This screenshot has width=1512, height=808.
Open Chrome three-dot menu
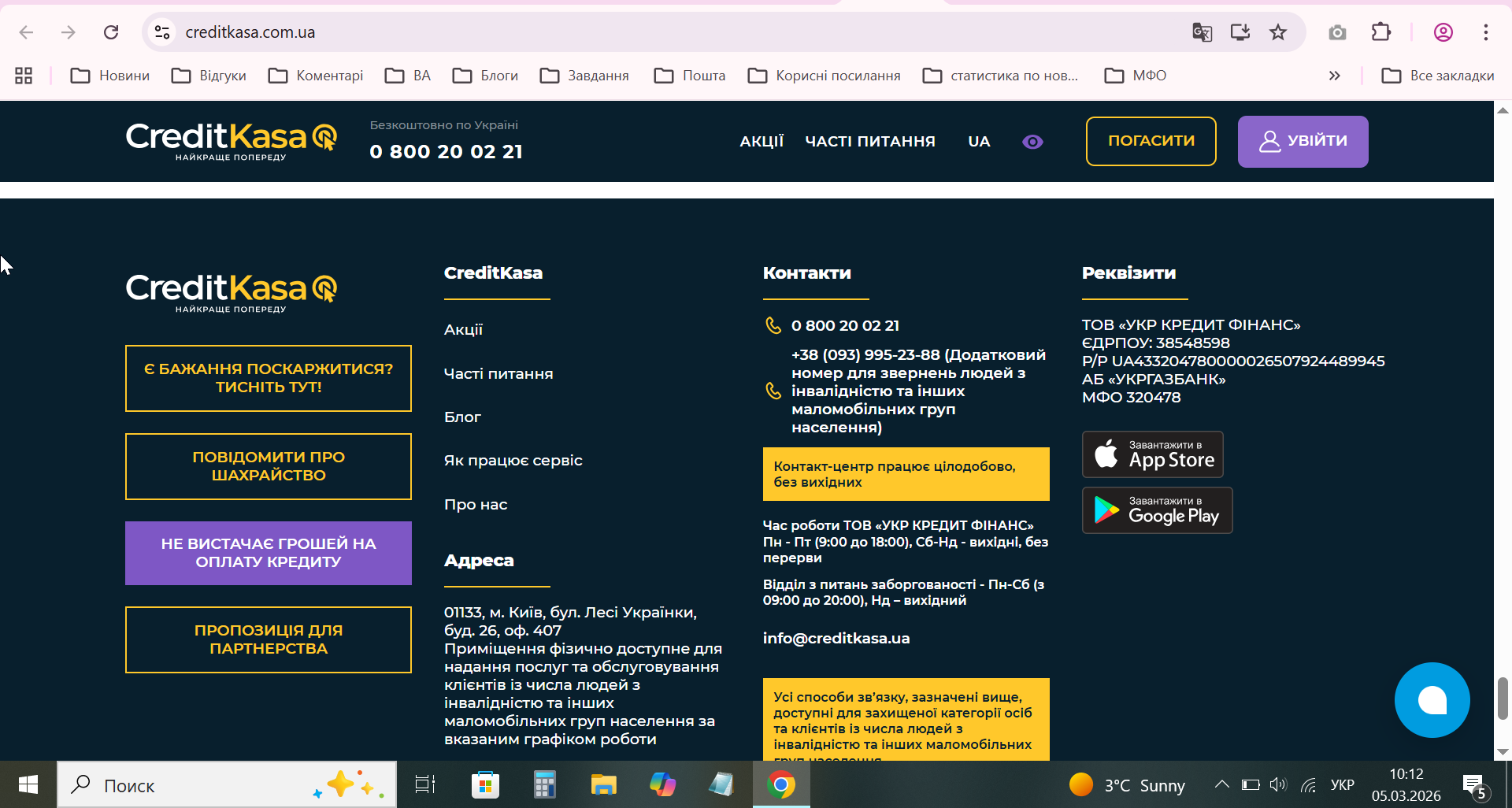coord(1486,32)
